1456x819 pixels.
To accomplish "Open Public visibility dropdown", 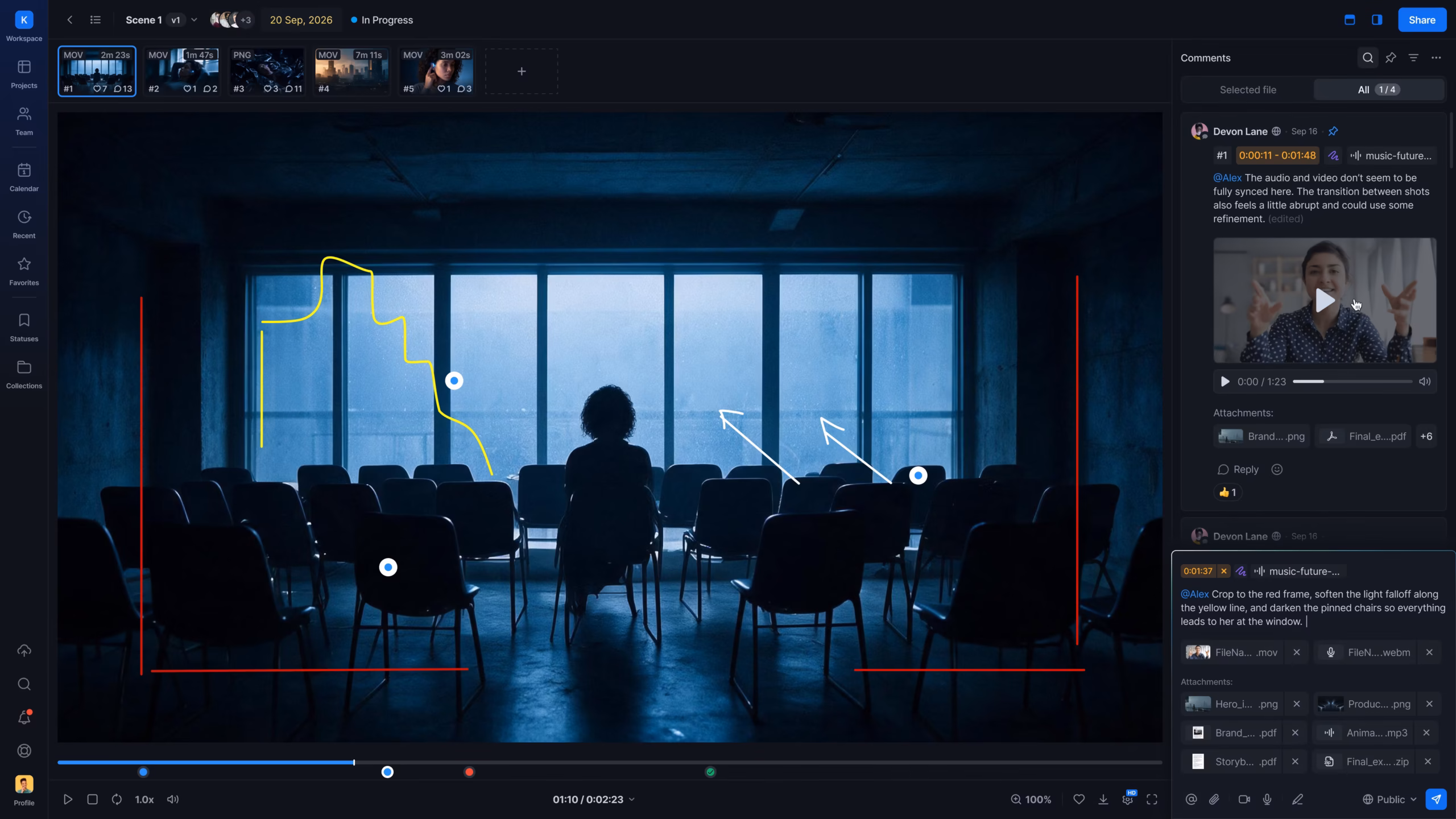I will pos(1390,799).
